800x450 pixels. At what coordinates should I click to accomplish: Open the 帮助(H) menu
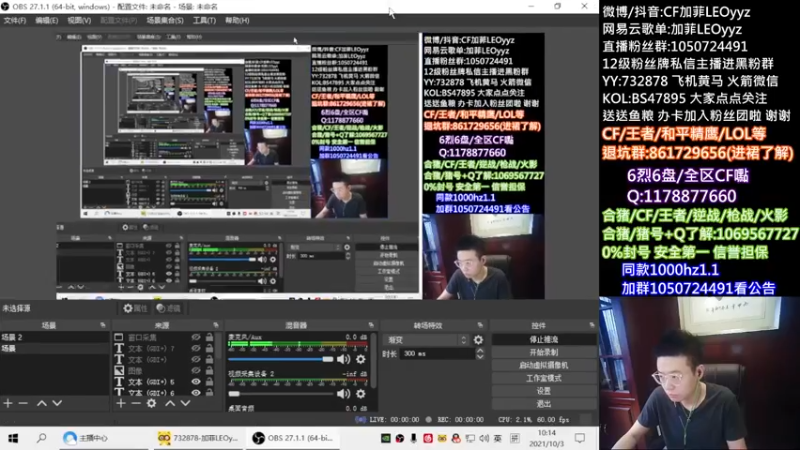pos(237,20)
